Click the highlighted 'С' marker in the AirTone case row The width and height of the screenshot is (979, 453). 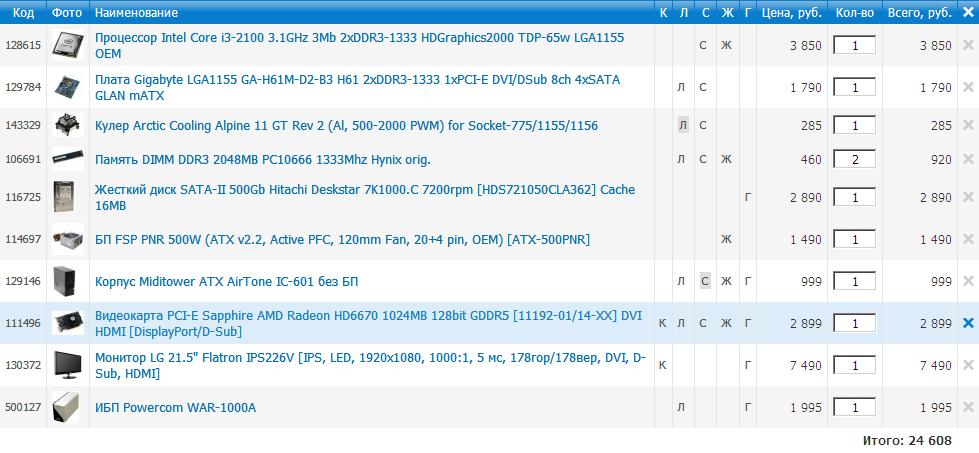coord(704,281)
